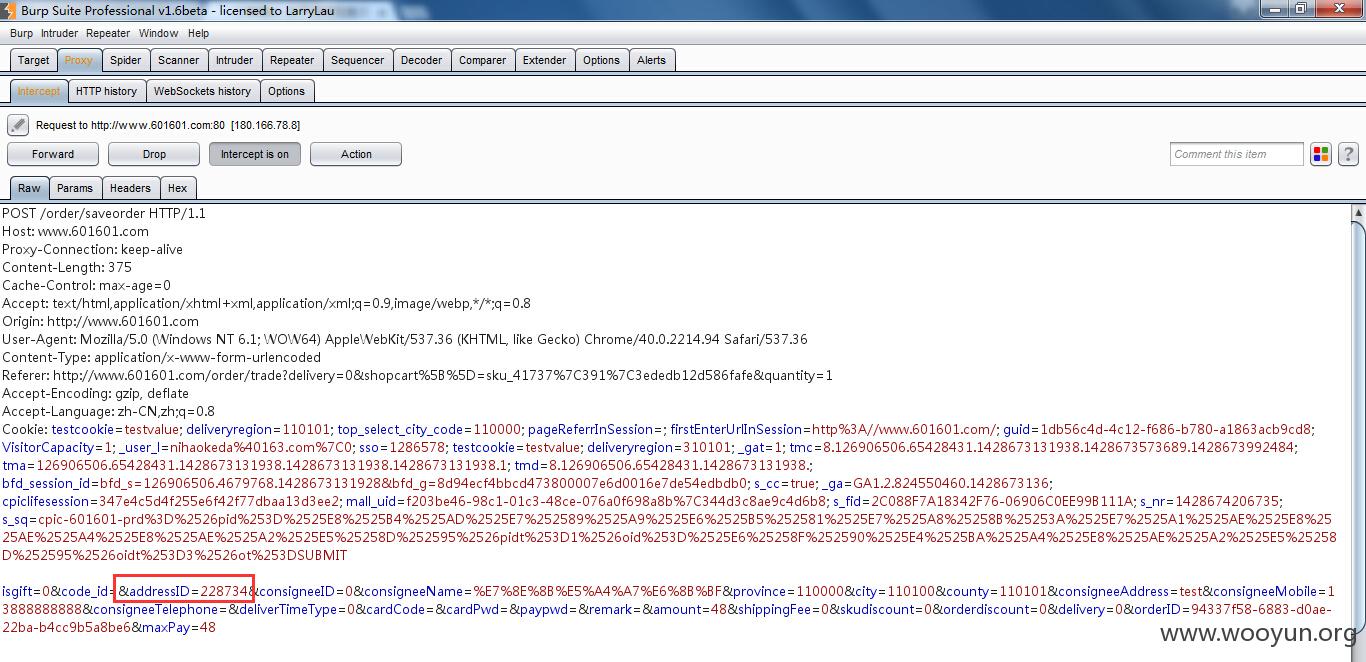Toggle the Intercept is on button
Screen dimensions: 1366x662
255,154
